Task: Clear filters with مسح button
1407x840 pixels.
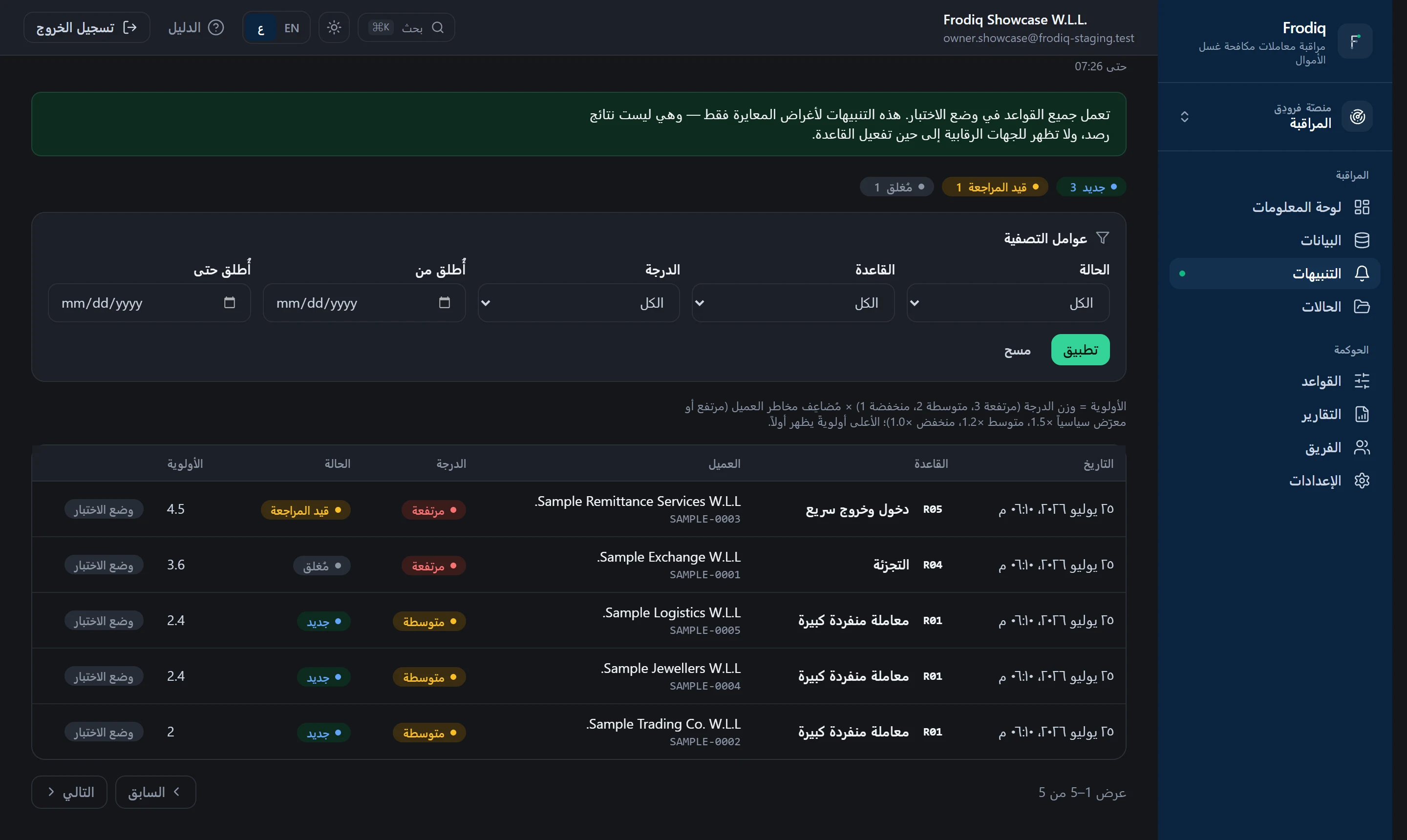Action: tap(1018, 350)
